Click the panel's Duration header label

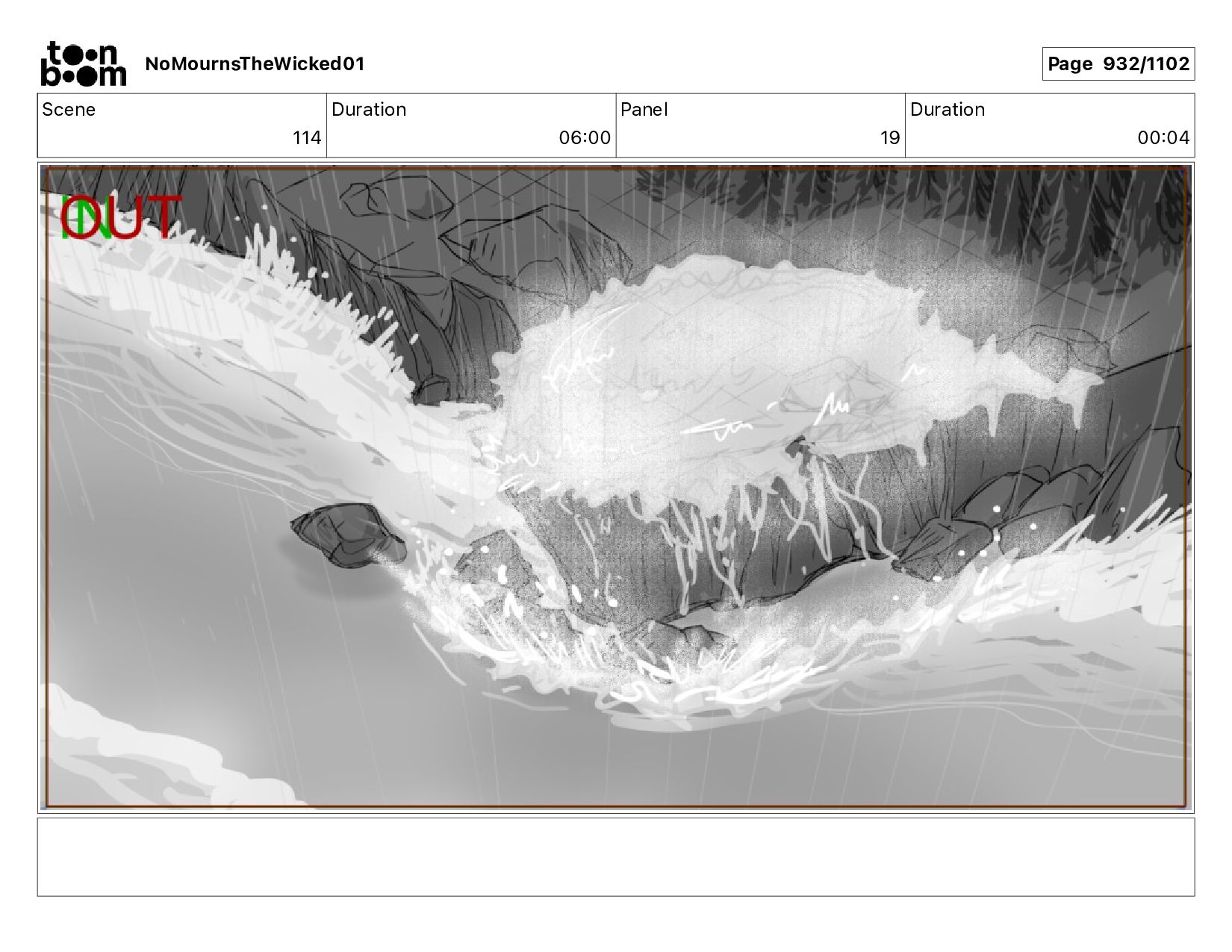(948, 110)
